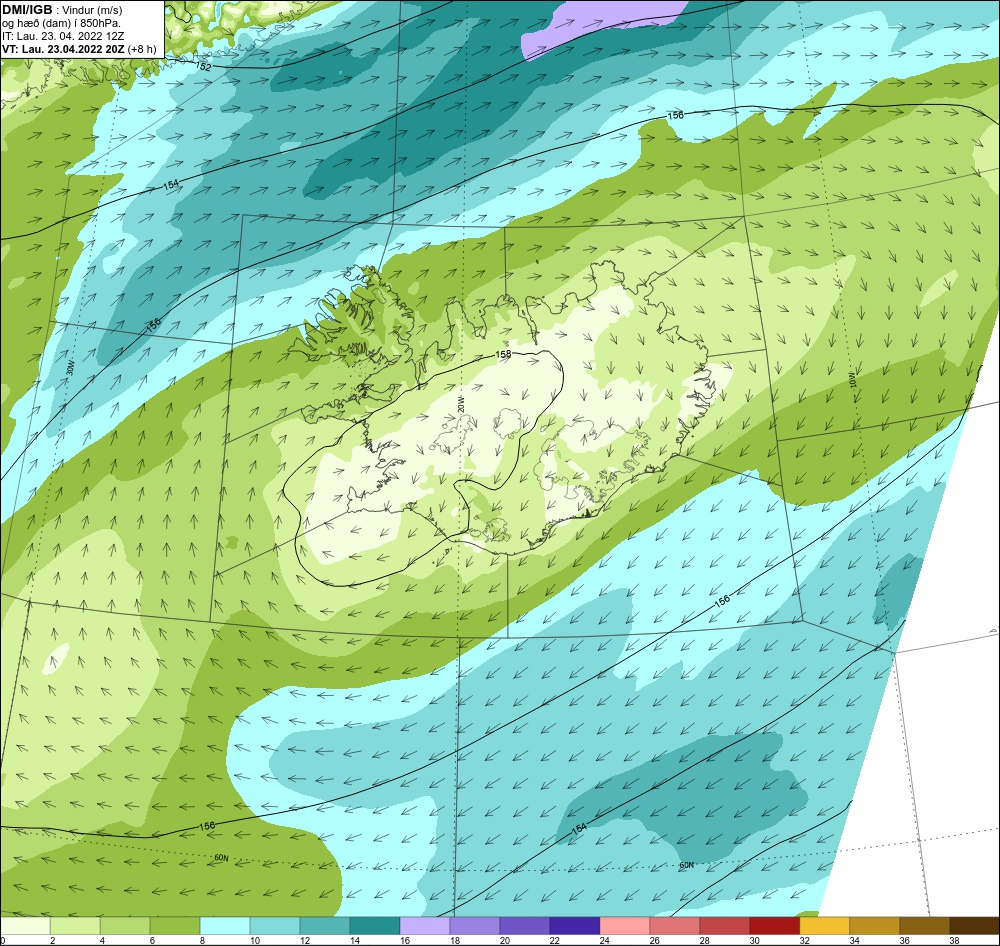The image size is (1000, 946).
Task: Click legend tick value '2'
Action: pyautogui.click(x=52, y=940)
